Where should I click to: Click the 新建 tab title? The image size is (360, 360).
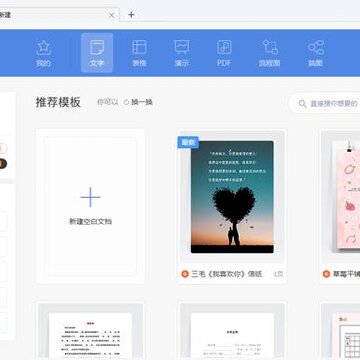click(5, 15)
